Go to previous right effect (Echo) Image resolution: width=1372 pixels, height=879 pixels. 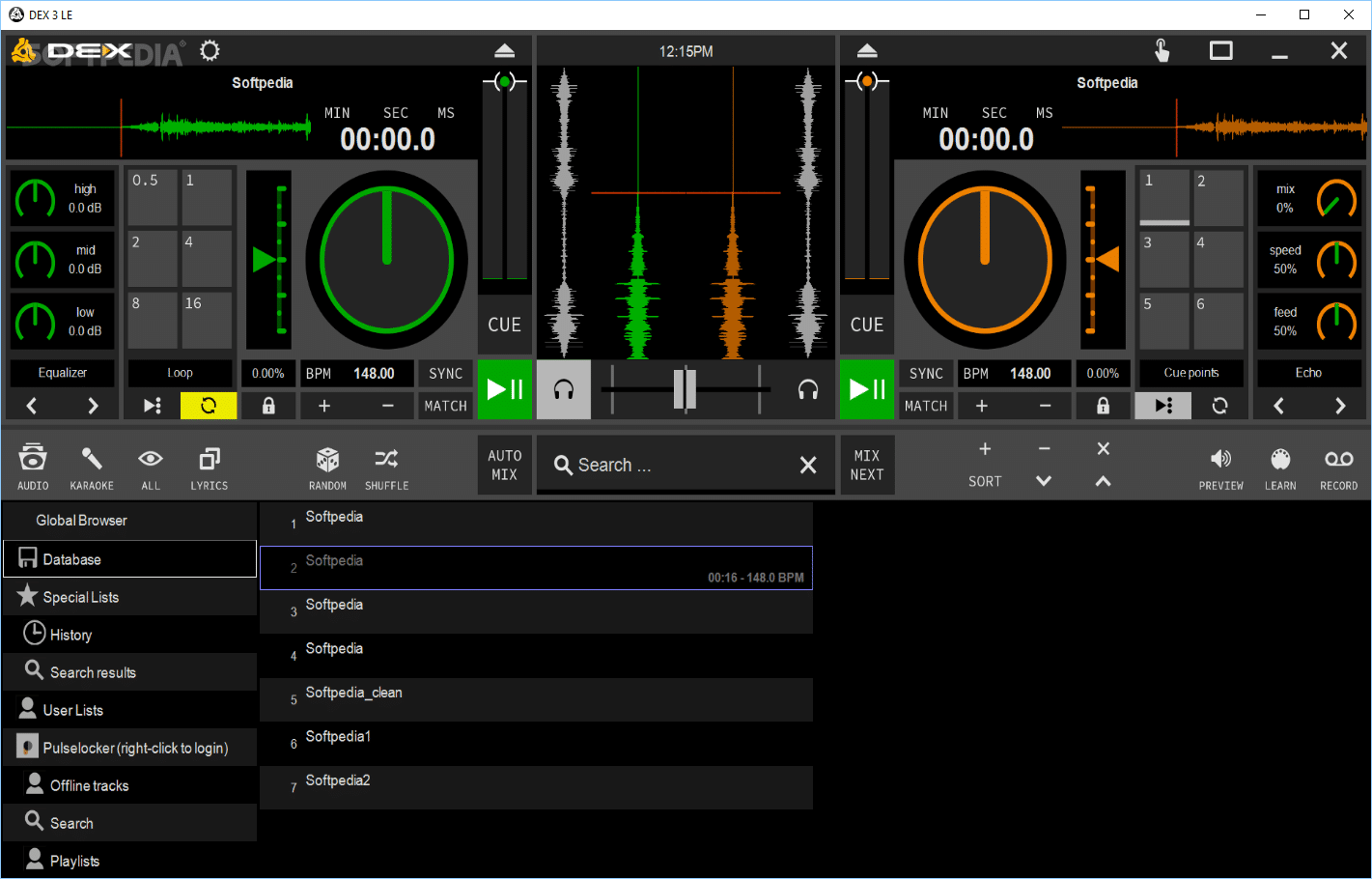pos(1279,406)
